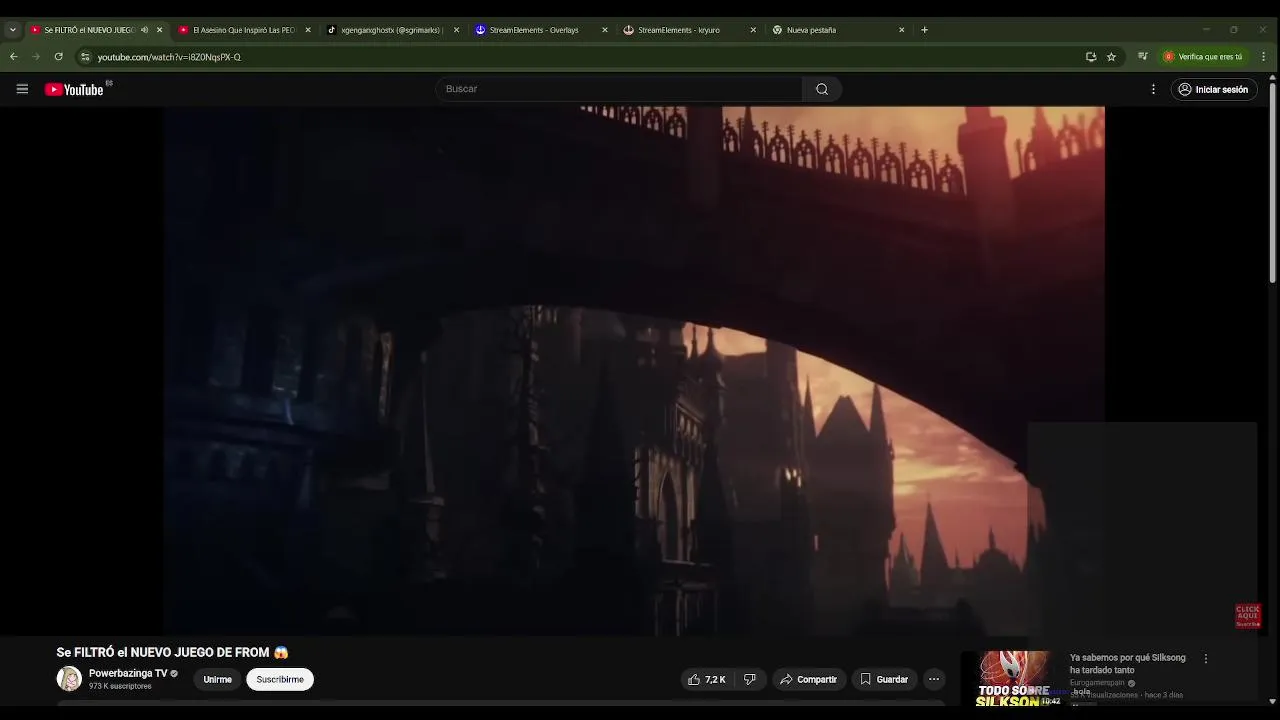
Task: Click Verifica que eres tú profile chip
Action: pos(1203,57)
